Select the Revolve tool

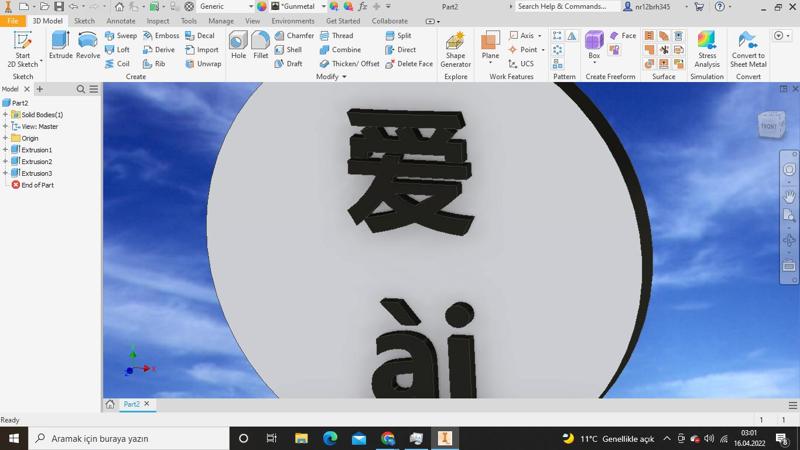pos(88,45)
